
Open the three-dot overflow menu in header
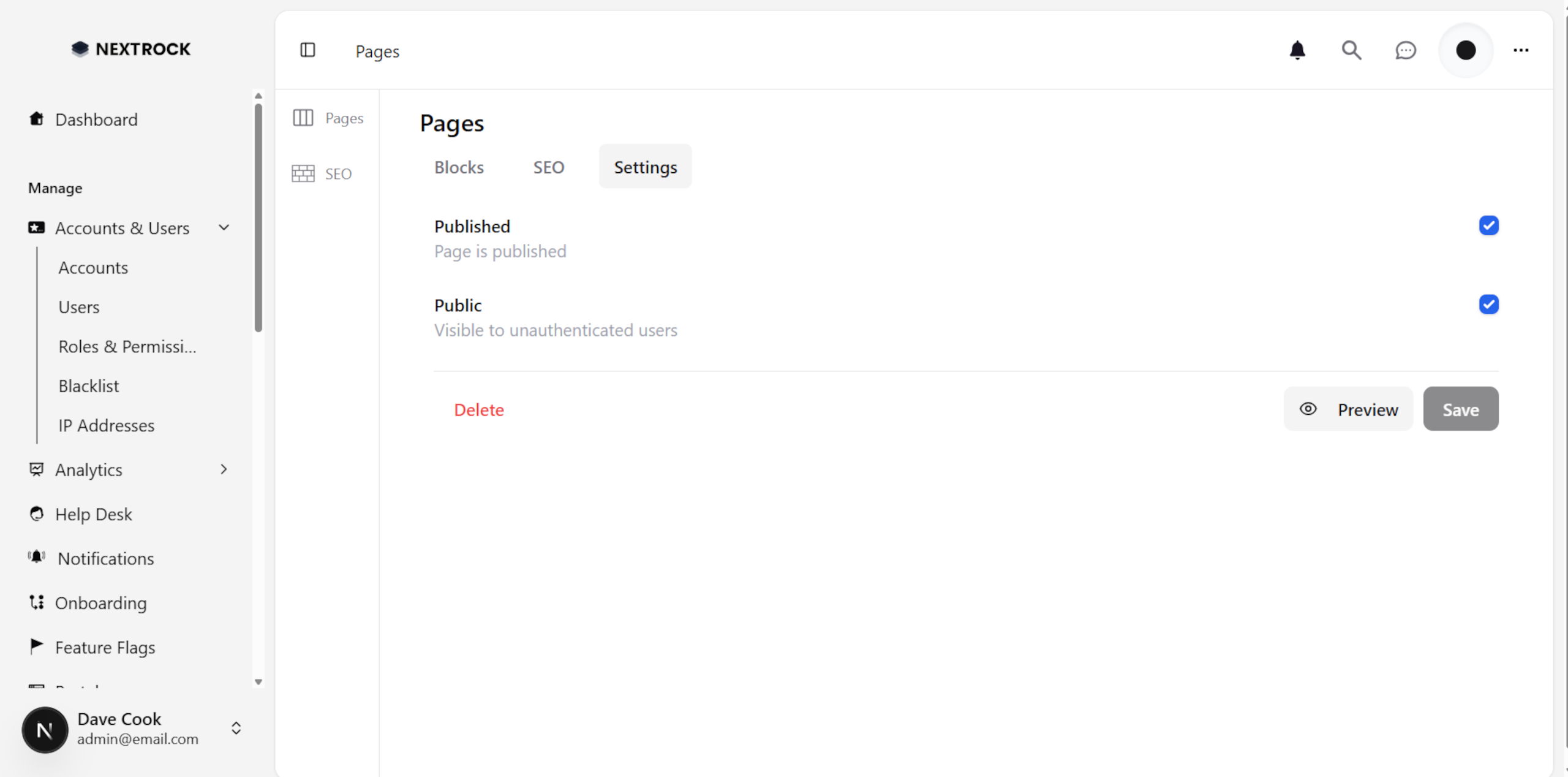pos(1521,50)
